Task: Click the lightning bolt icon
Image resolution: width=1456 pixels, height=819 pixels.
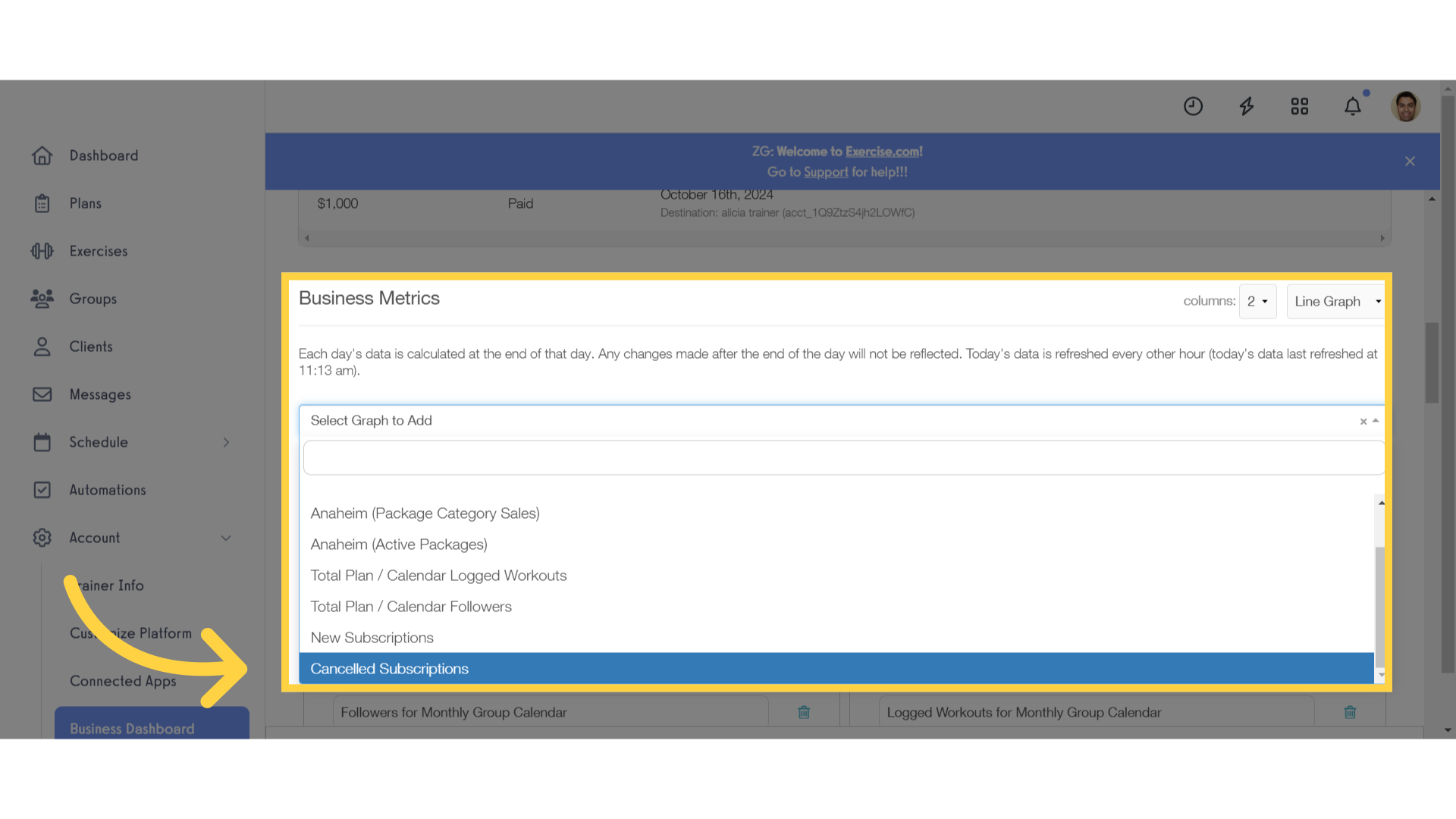Action: 1247,106
